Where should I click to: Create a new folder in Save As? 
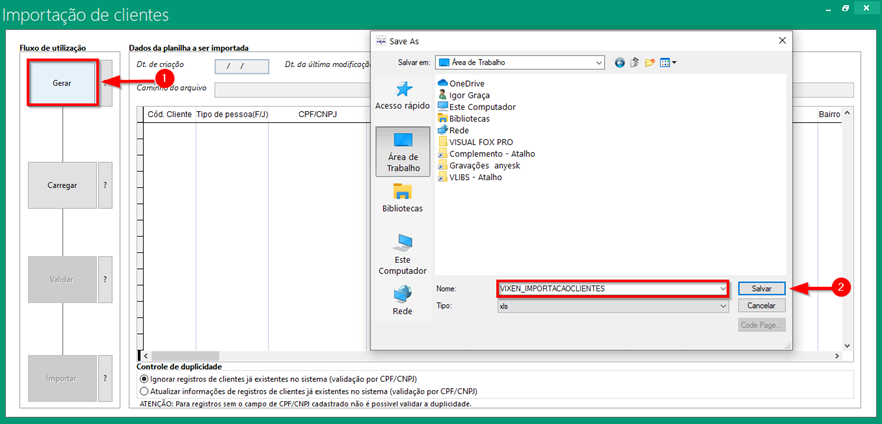(650, 62)
